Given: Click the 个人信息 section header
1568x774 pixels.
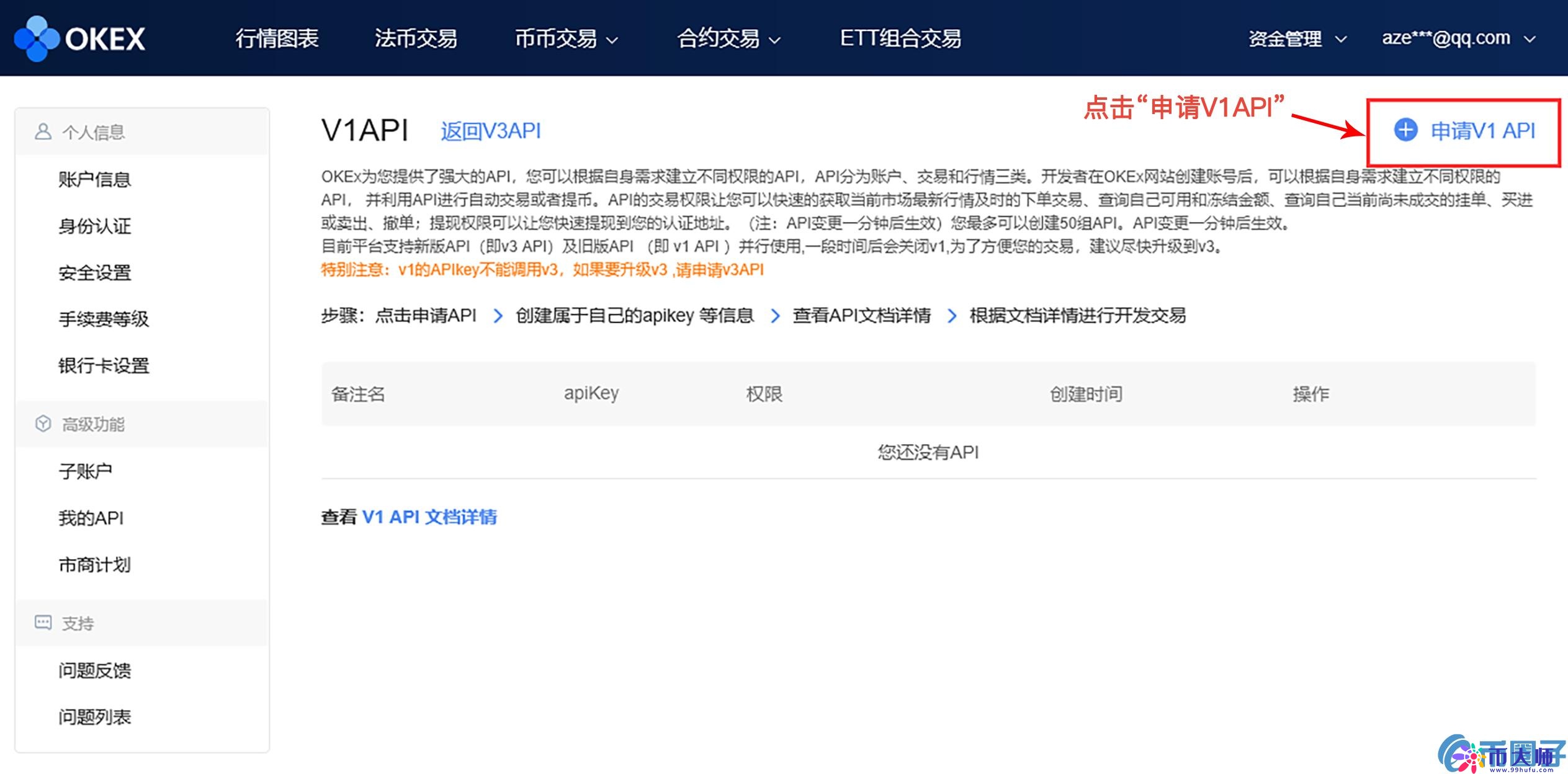Looking at the screenshot, I should coord(142,131).
